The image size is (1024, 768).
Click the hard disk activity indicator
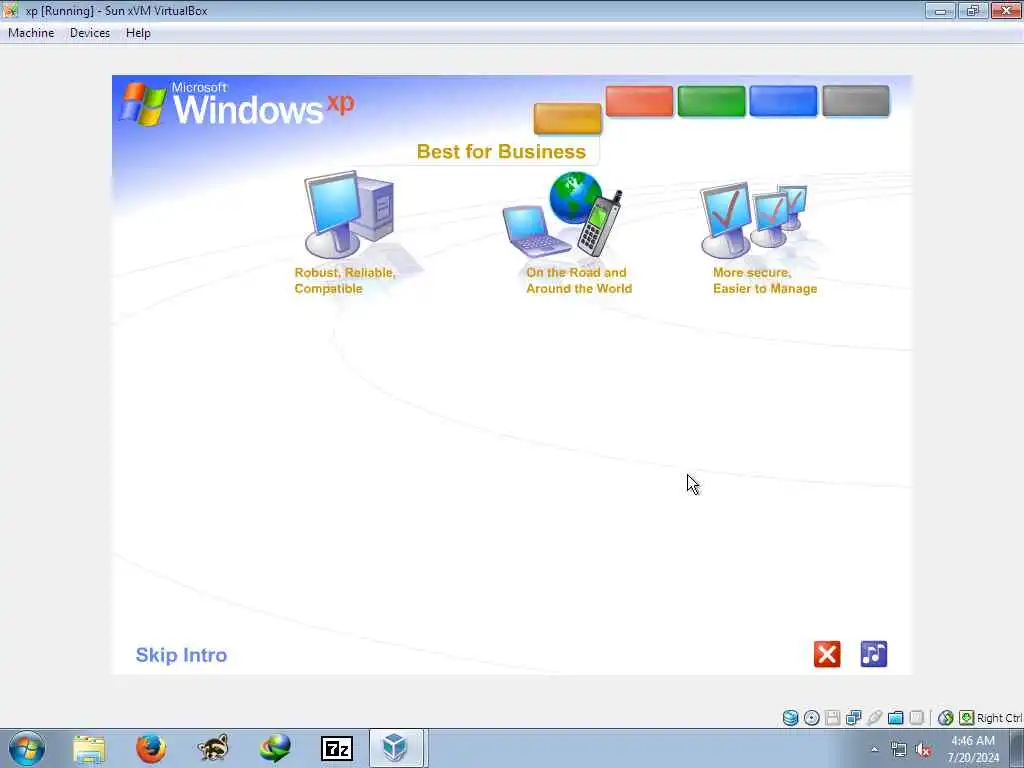click(790, 718)
